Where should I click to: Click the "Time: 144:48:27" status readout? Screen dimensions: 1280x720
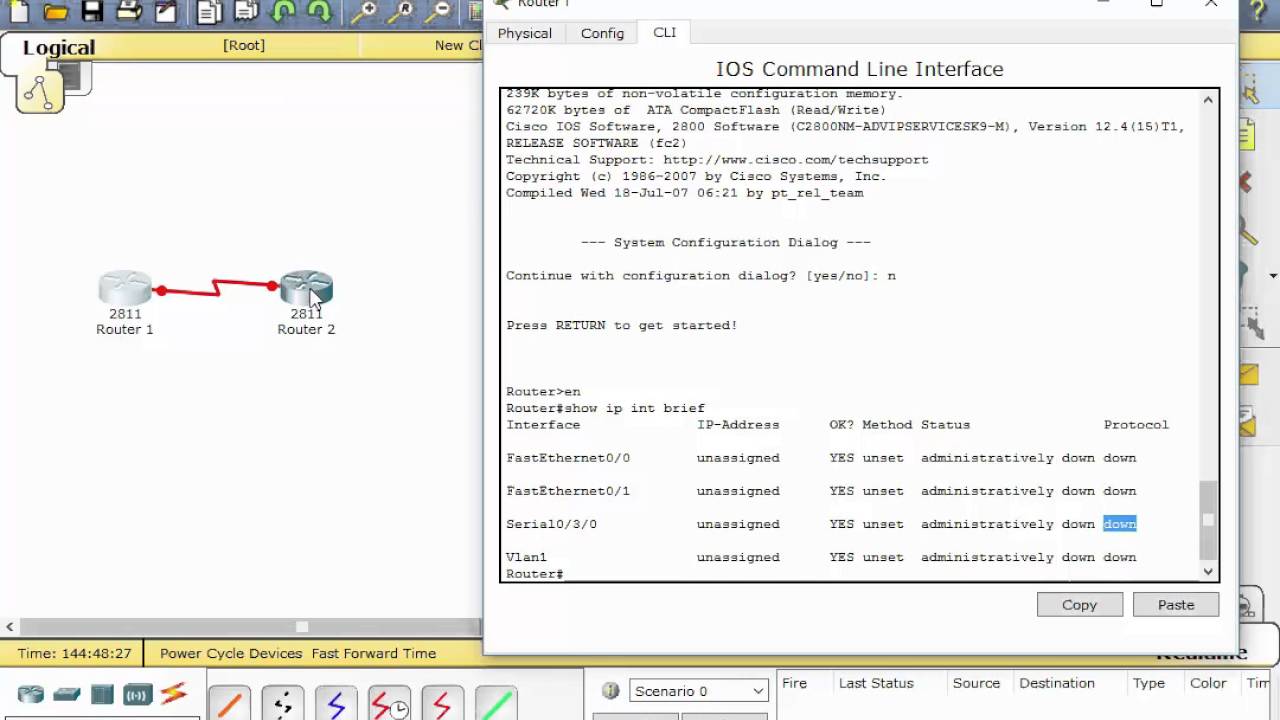click(74, 653)
